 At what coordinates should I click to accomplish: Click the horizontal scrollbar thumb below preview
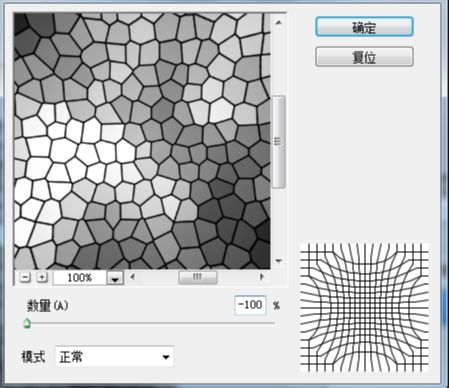pos(198,277)
